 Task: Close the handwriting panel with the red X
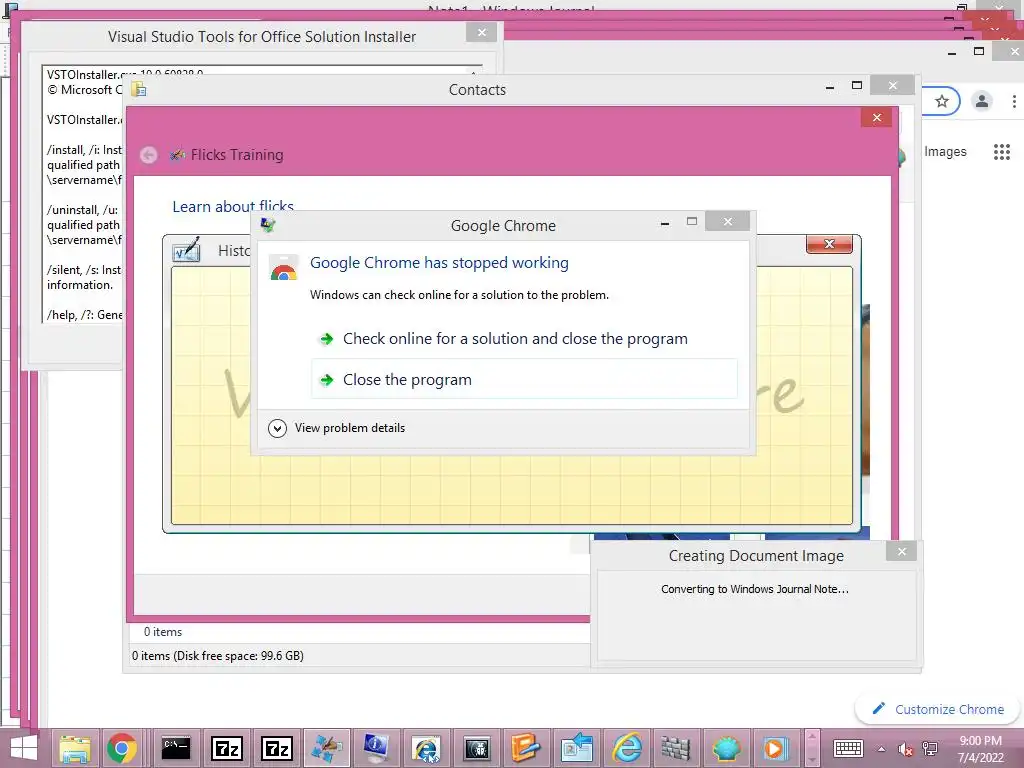click(829, 244)
